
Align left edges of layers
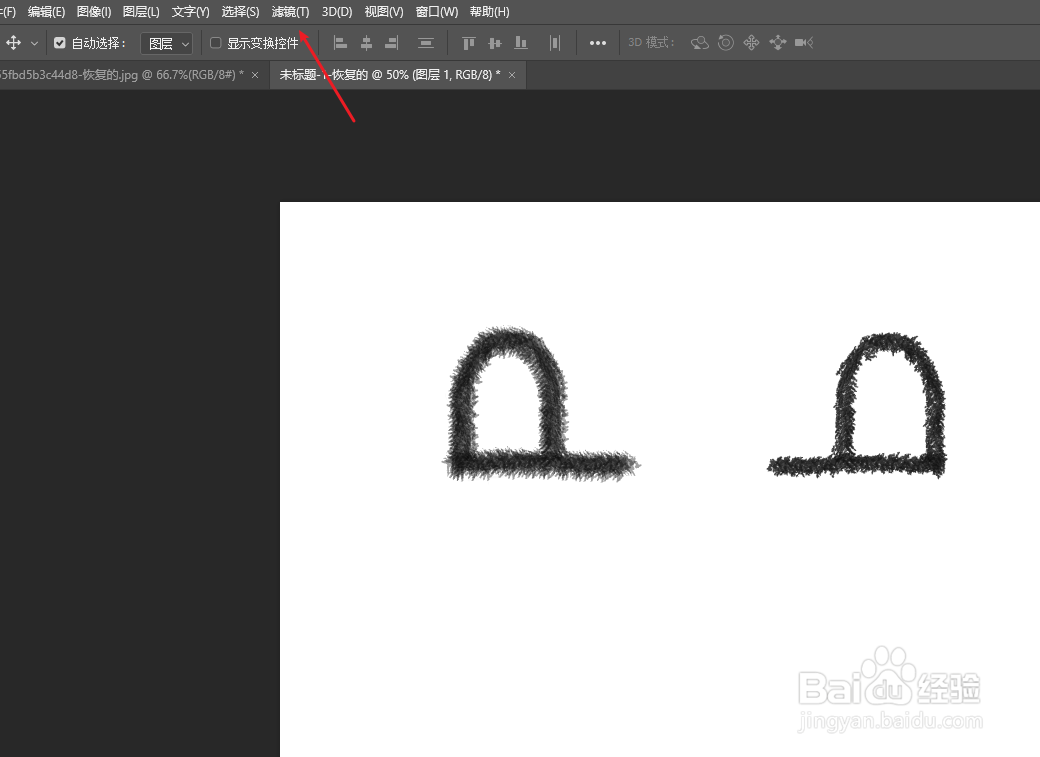click(340, 43)
